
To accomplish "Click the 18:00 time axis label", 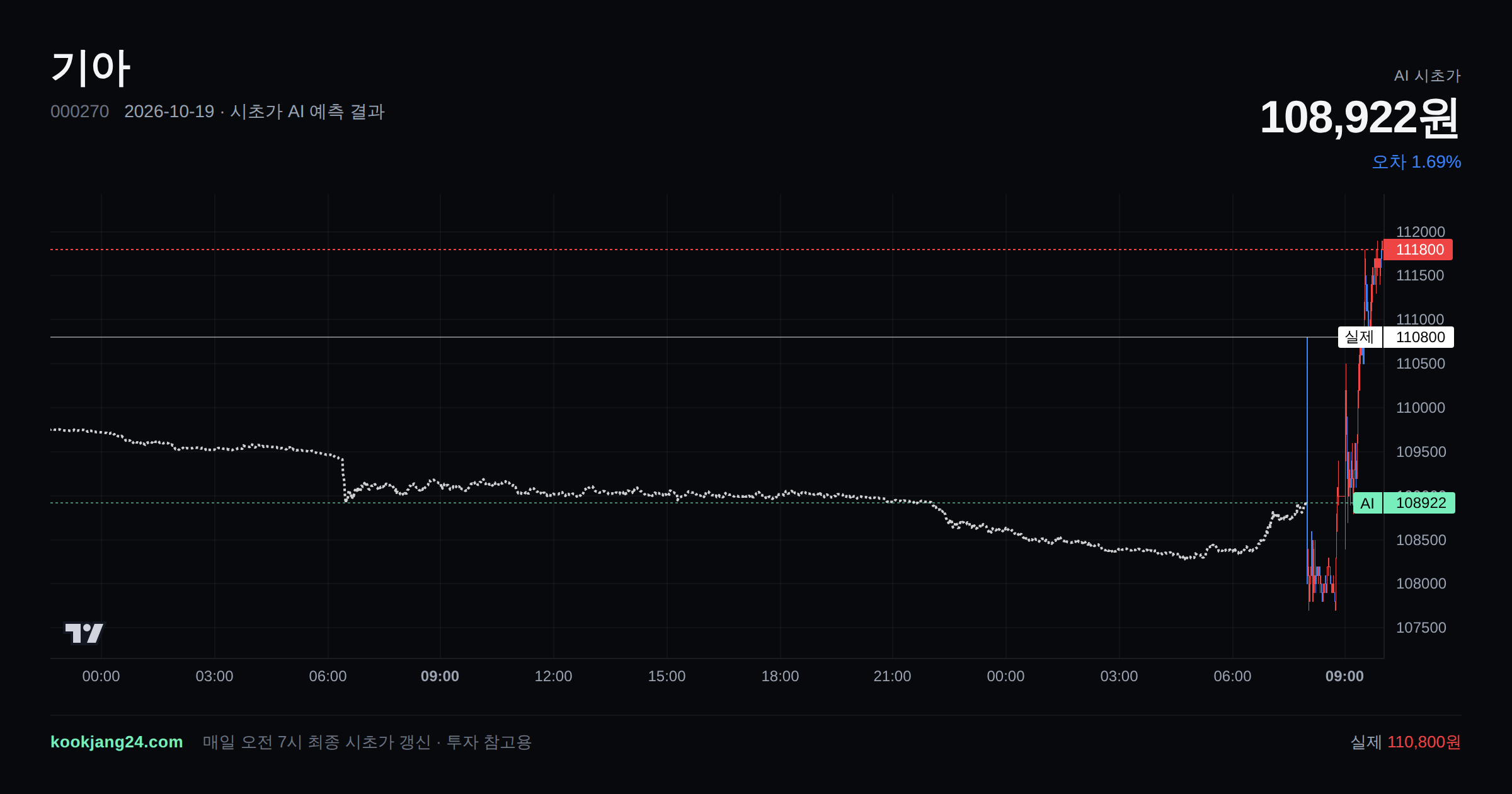I will click(780, 676).
